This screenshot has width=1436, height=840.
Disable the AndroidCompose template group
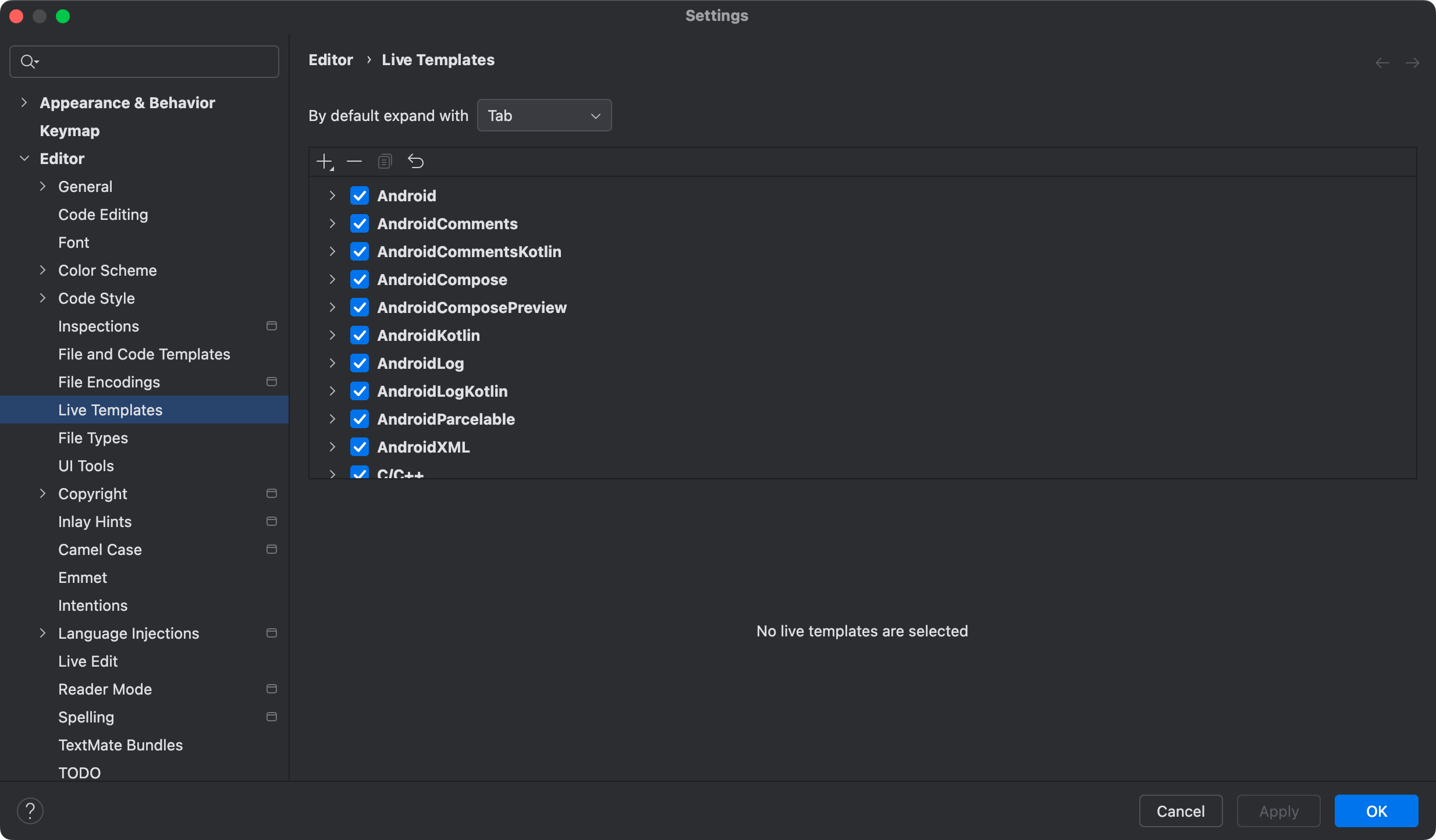pos(360,279)
